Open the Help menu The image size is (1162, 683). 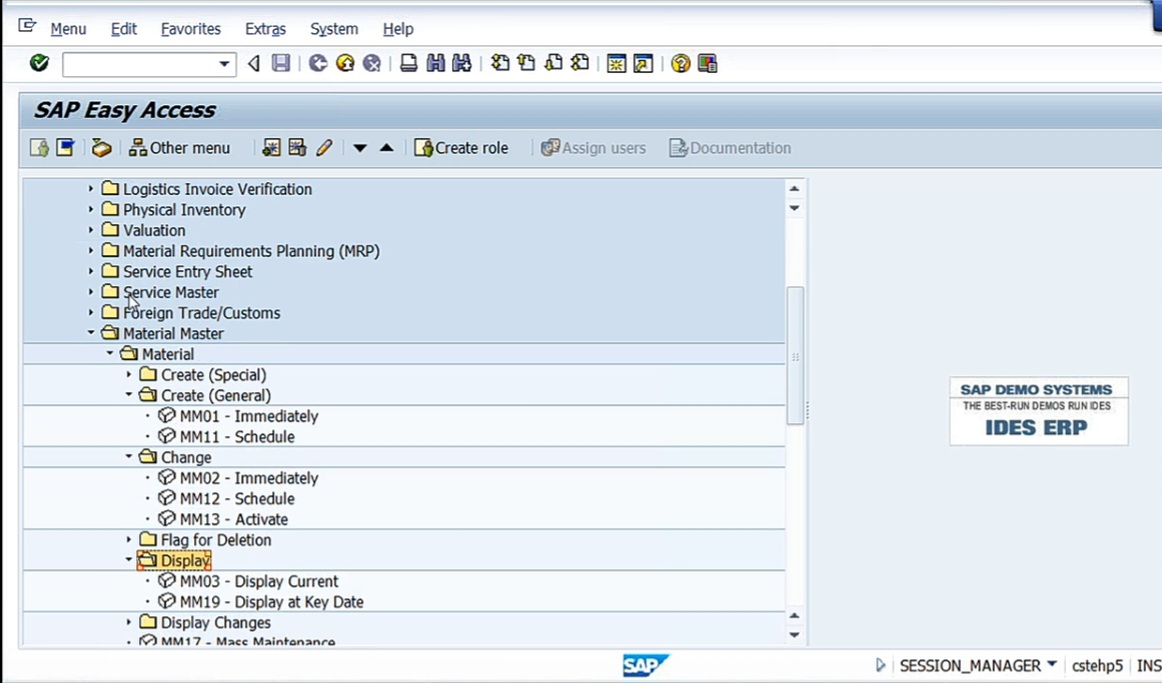[x=398, y=29]
